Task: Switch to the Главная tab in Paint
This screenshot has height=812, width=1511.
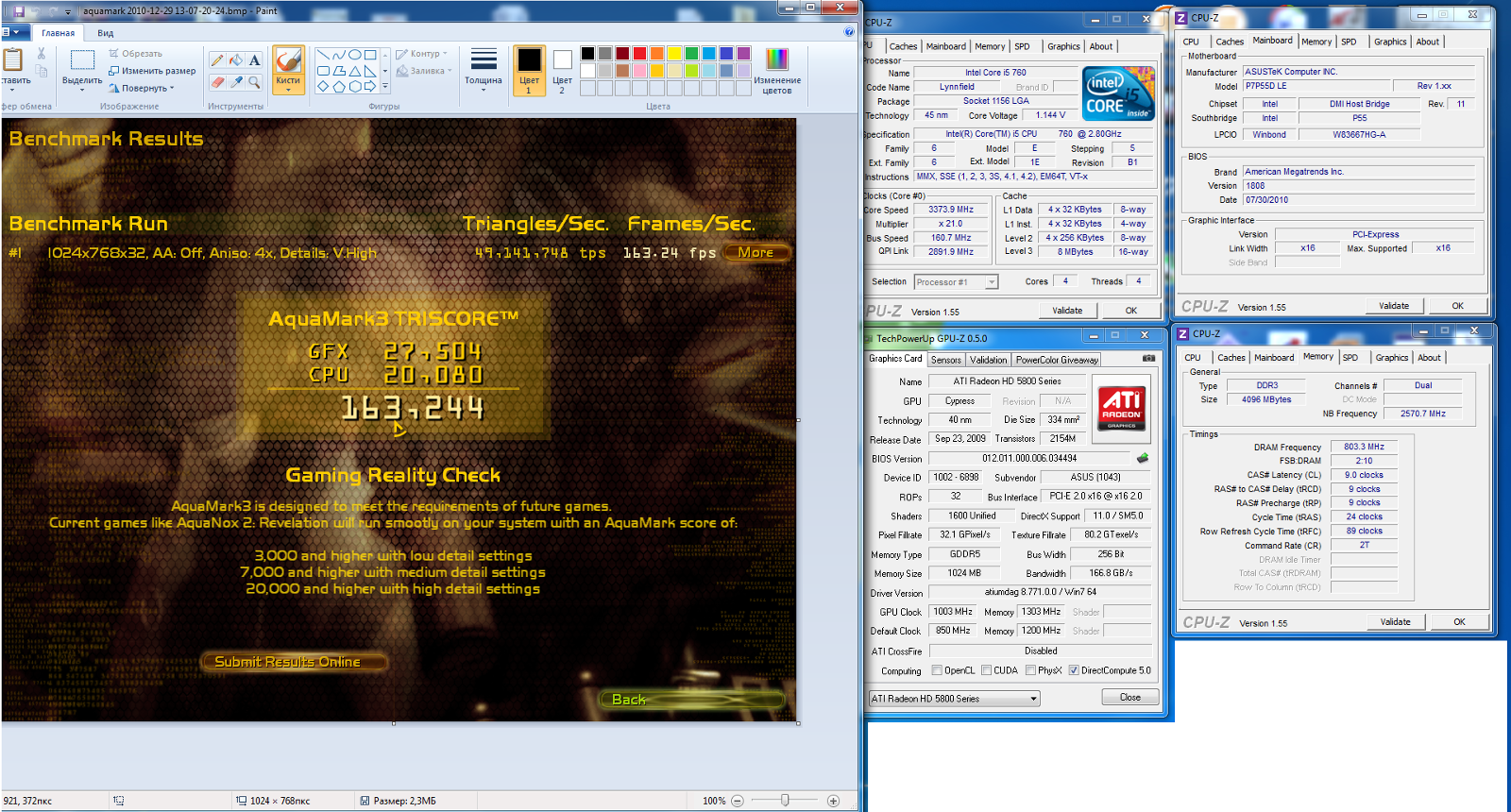Action: coord(58,33)
